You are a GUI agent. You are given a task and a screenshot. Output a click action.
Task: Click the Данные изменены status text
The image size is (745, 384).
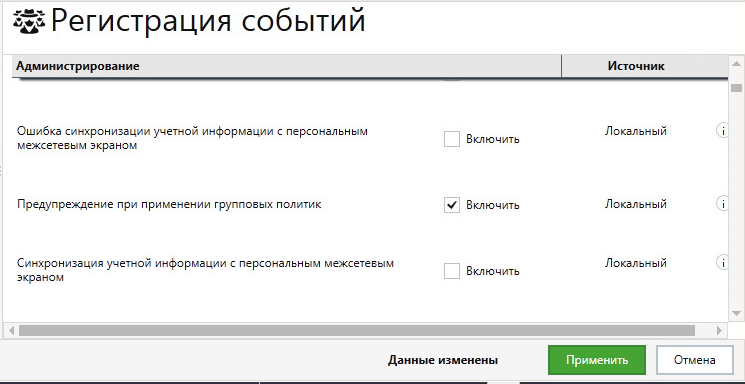pyautogui.click(x=443, y=360)
